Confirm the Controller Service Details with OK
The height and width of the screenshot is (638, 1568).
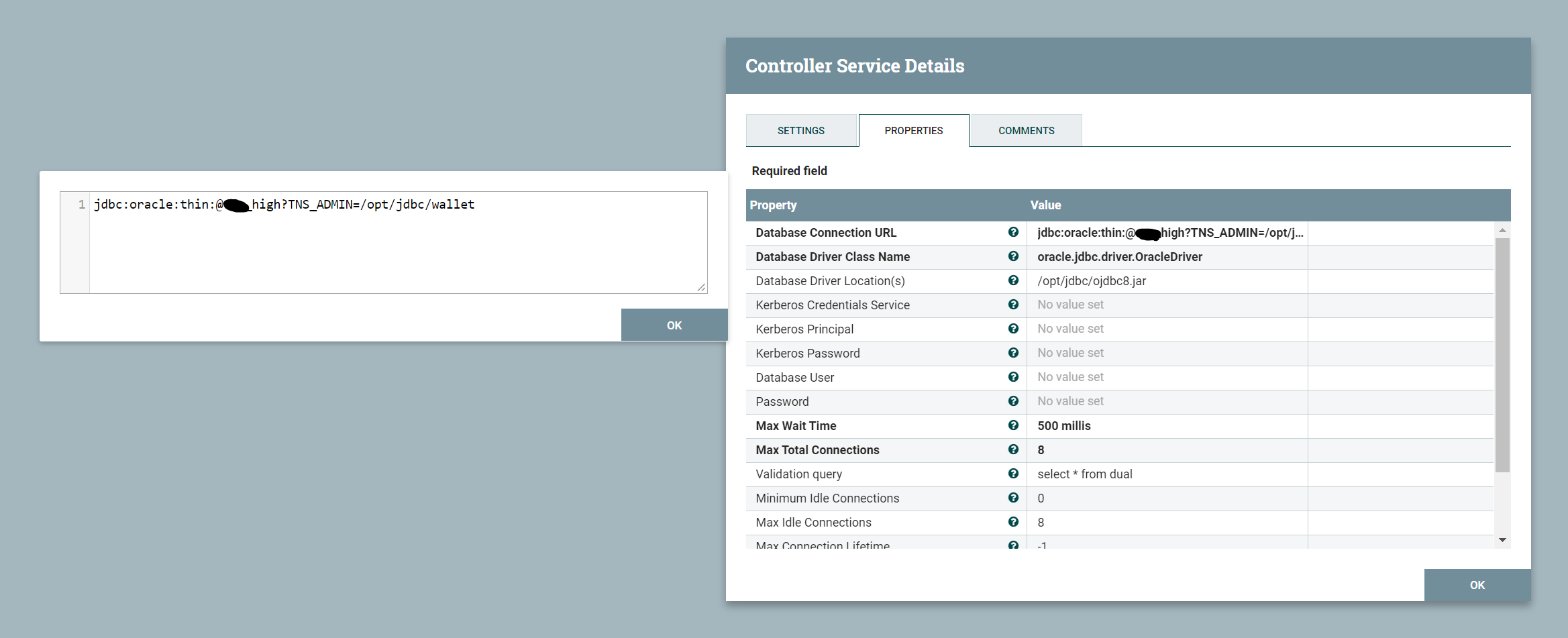click(x=1477, y=584)
